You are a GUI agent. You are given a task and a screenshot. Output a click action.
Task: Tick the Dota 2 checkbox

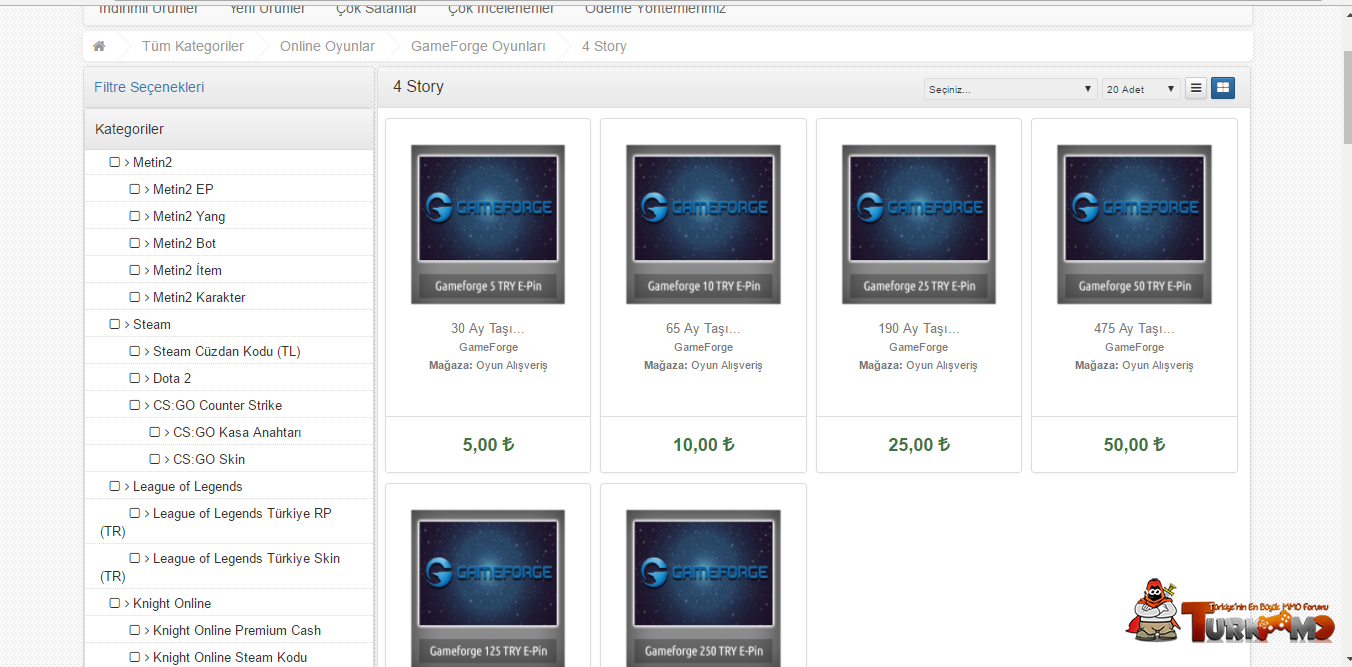135,378
